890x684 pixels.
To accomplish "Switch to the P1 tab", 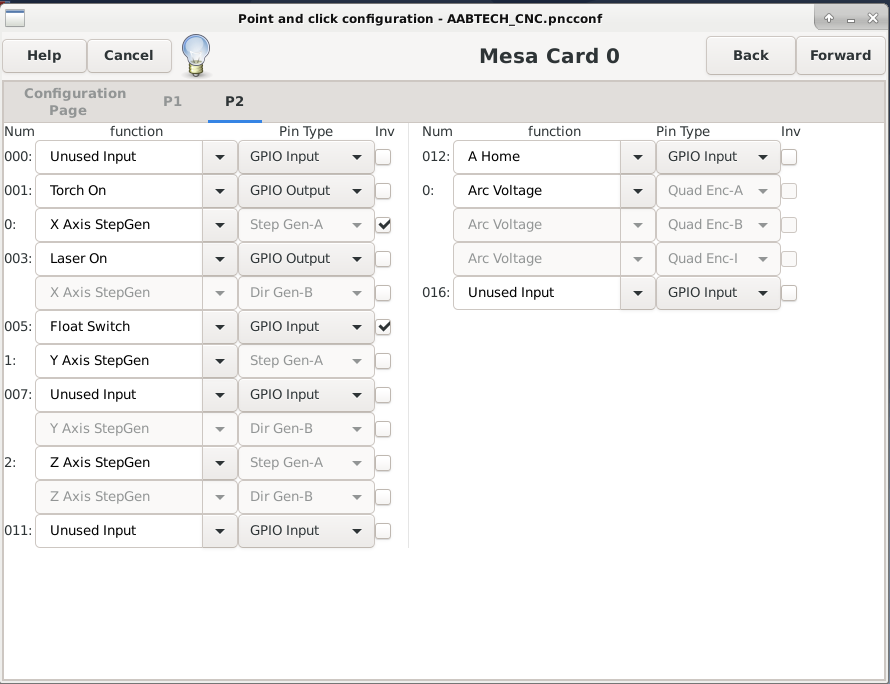I will coord(172,102).
